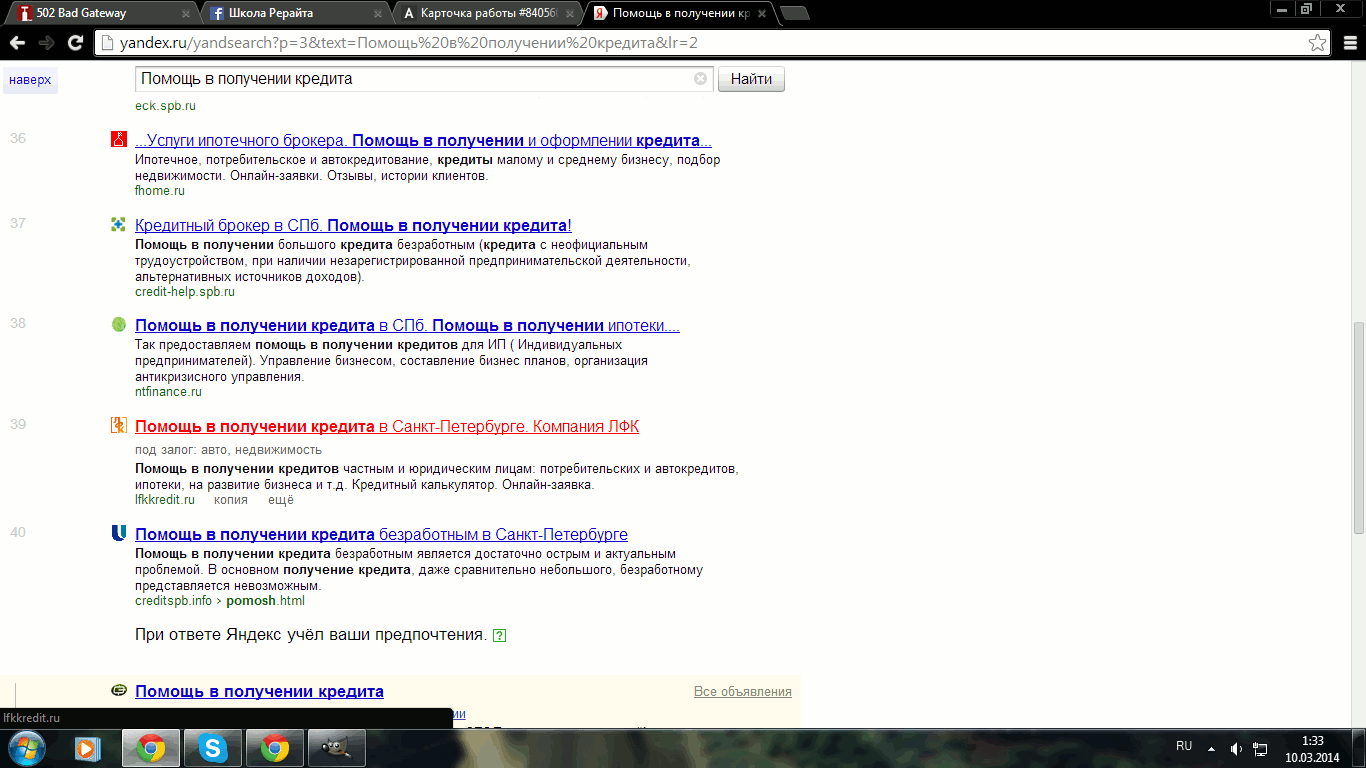Click the ещё link under lfkkredit result
This screenshot has width=1366, height=768.
click(x=280, y=499)
